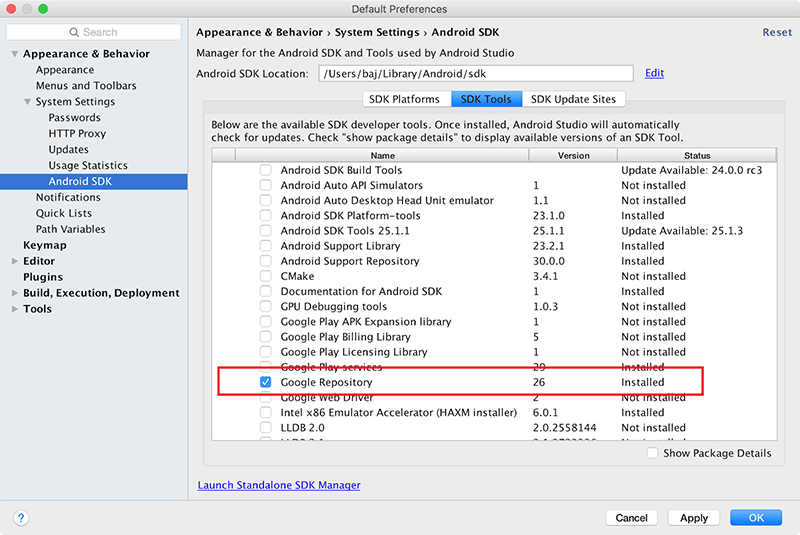Open Launch Standalone SDK Manager link
This screenshot has height=535, width=800.
[279, 485]
